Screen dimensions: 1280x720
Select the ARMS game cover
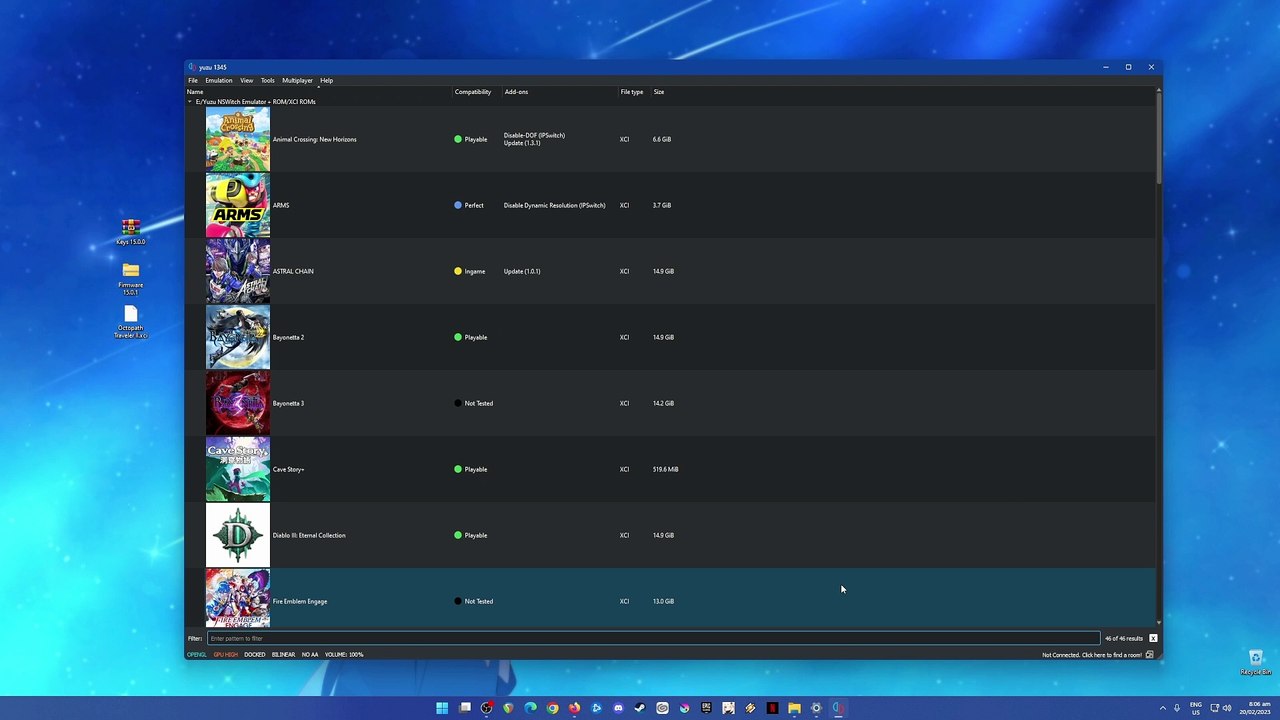click(238, 205)
